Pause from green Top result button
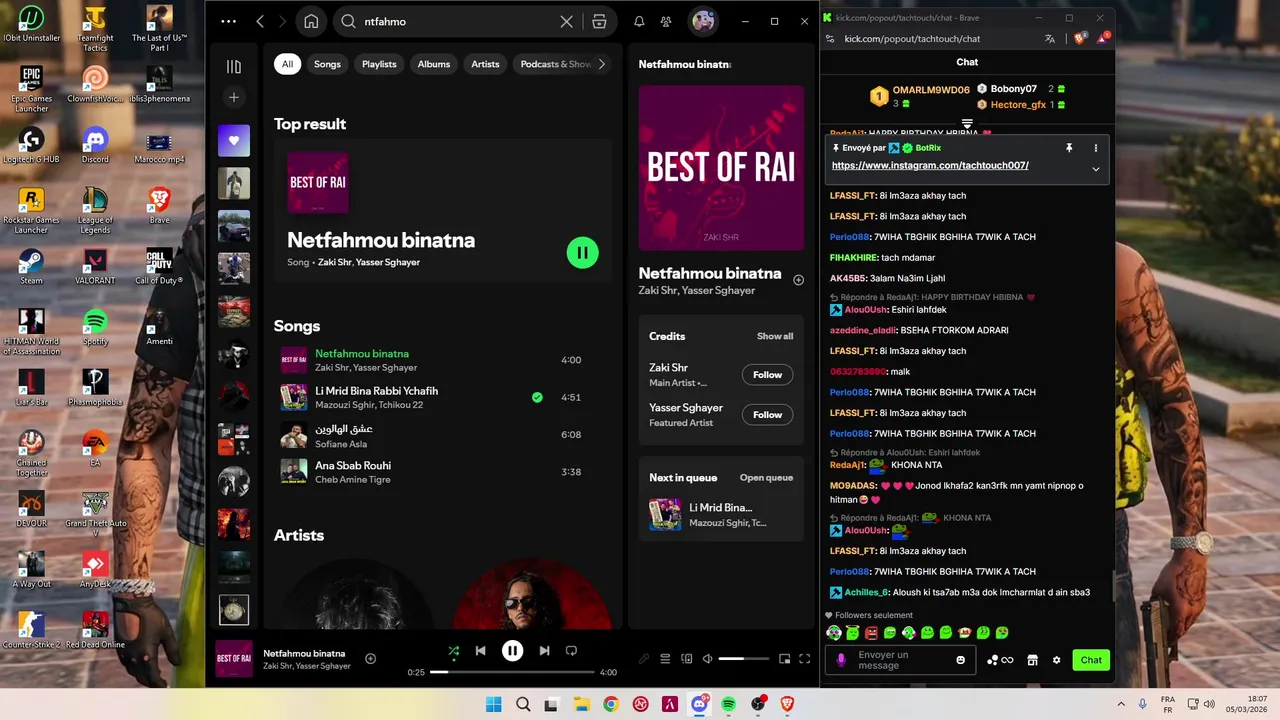The height and width of the screenshot is (720, 1280). coord(582,253)
